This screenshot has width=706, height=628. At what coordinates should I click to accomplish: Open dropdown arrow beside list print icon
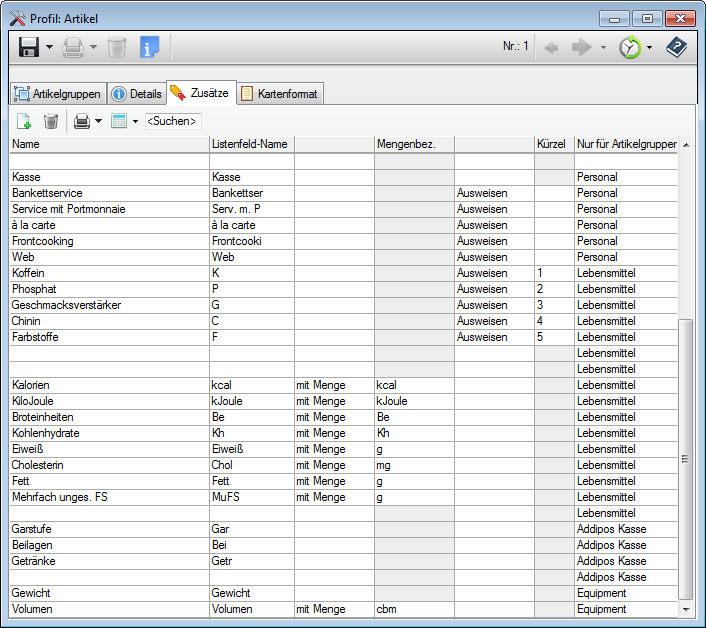pyautogui.click(x=98, y=121)
